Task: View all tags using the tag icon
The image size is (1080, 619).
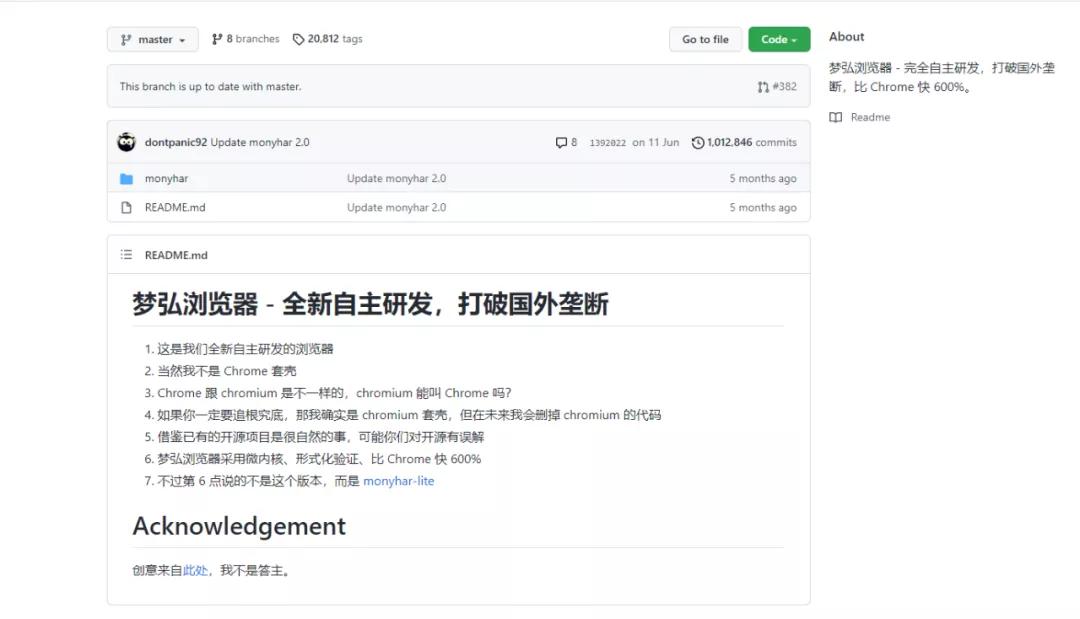Action: (x=299, y=39)
